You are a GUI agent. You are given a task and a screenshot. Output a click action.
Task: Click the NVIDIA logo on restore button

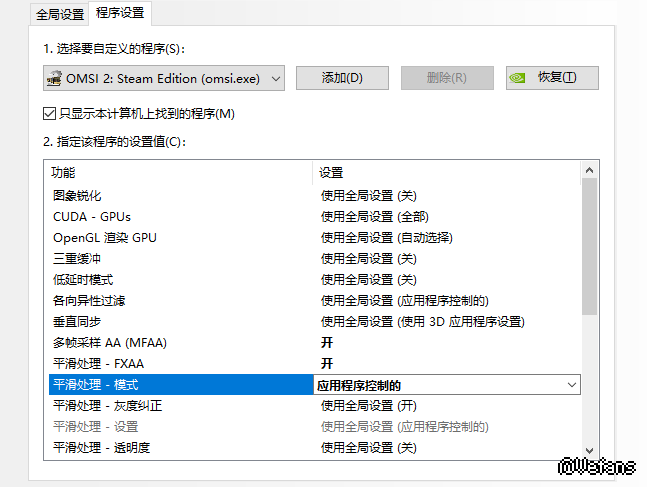pyautogui.click(x=516, y=78)
